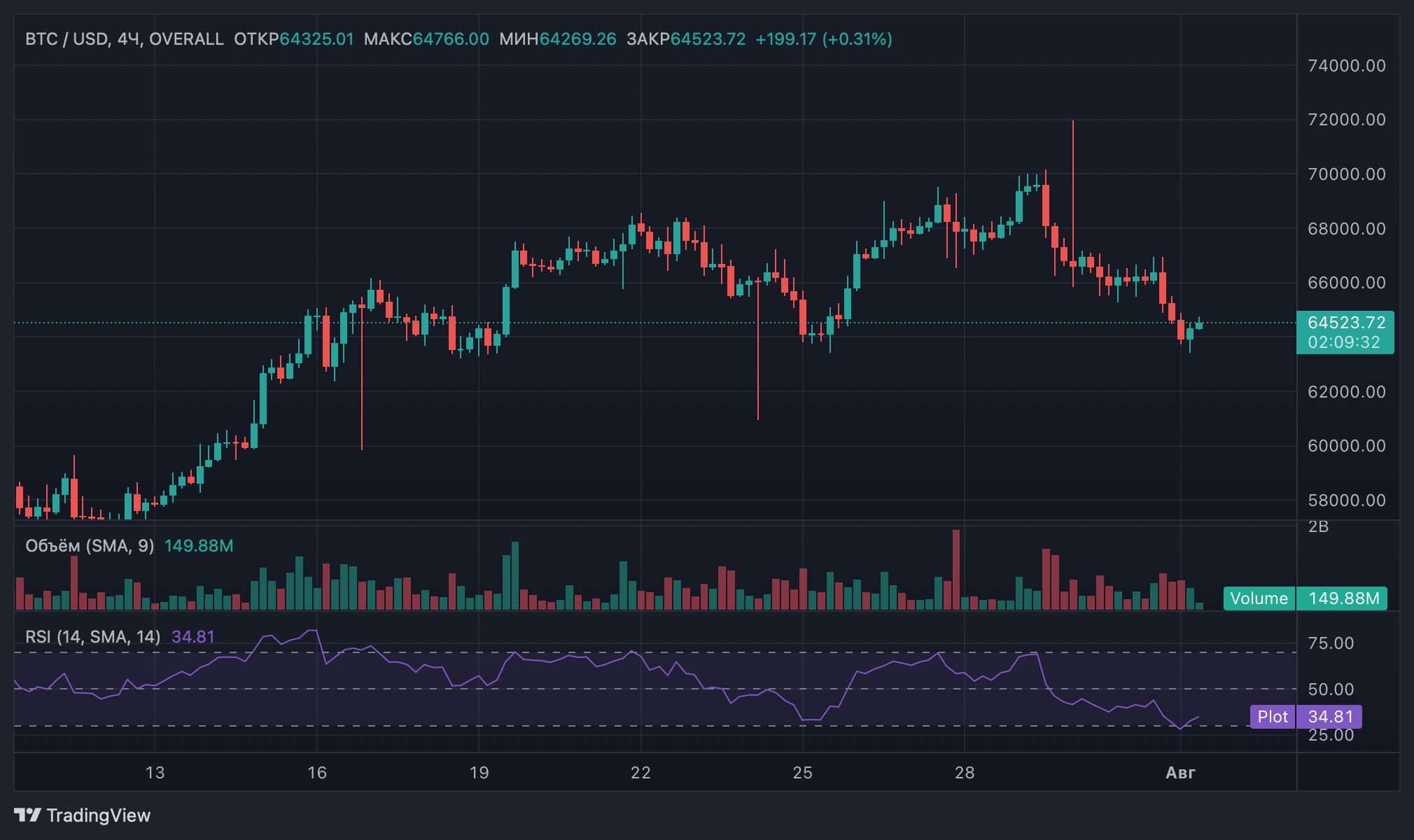
Task: Open the Объём (SMA, 9) indicator legend
Action: (90, 546)
